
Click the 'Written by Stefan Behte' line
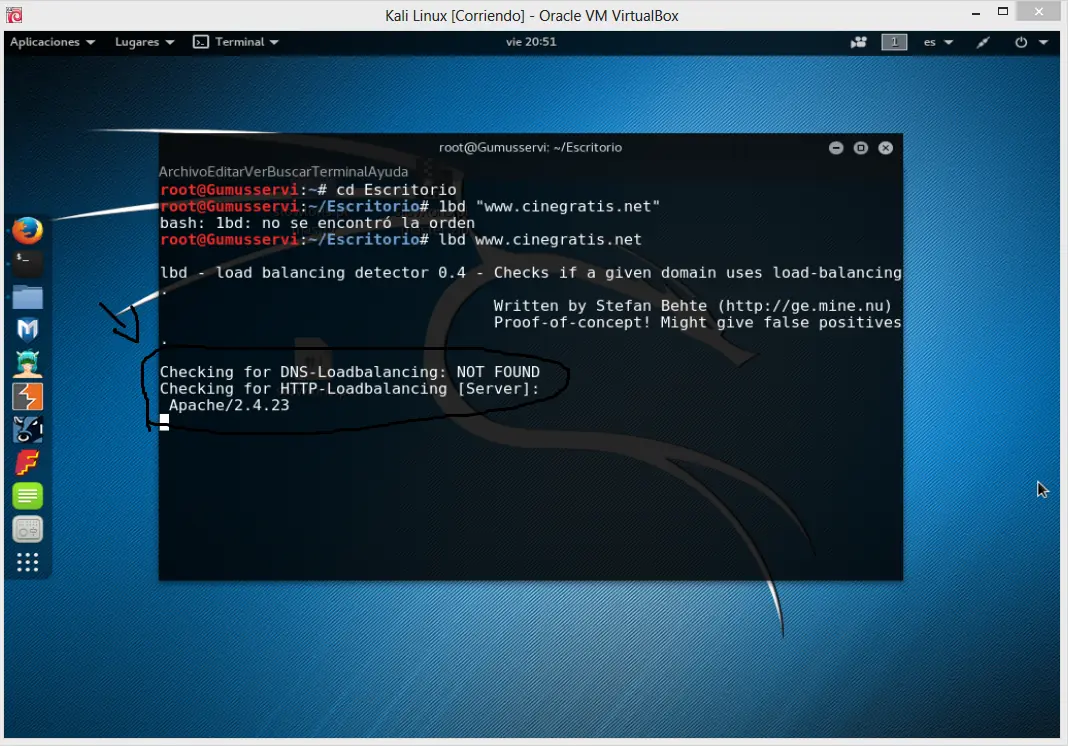point(692,306)
